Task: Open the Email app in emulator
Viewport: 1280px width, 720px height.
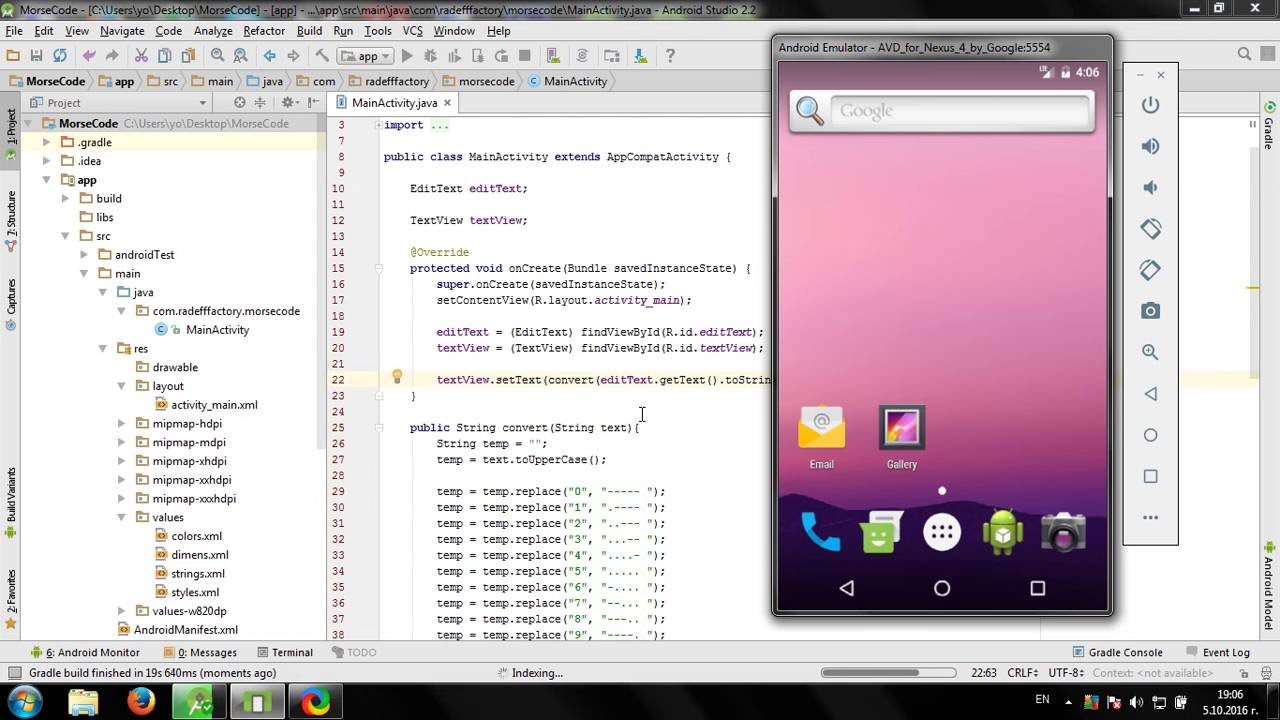Action: click(821, 437)
